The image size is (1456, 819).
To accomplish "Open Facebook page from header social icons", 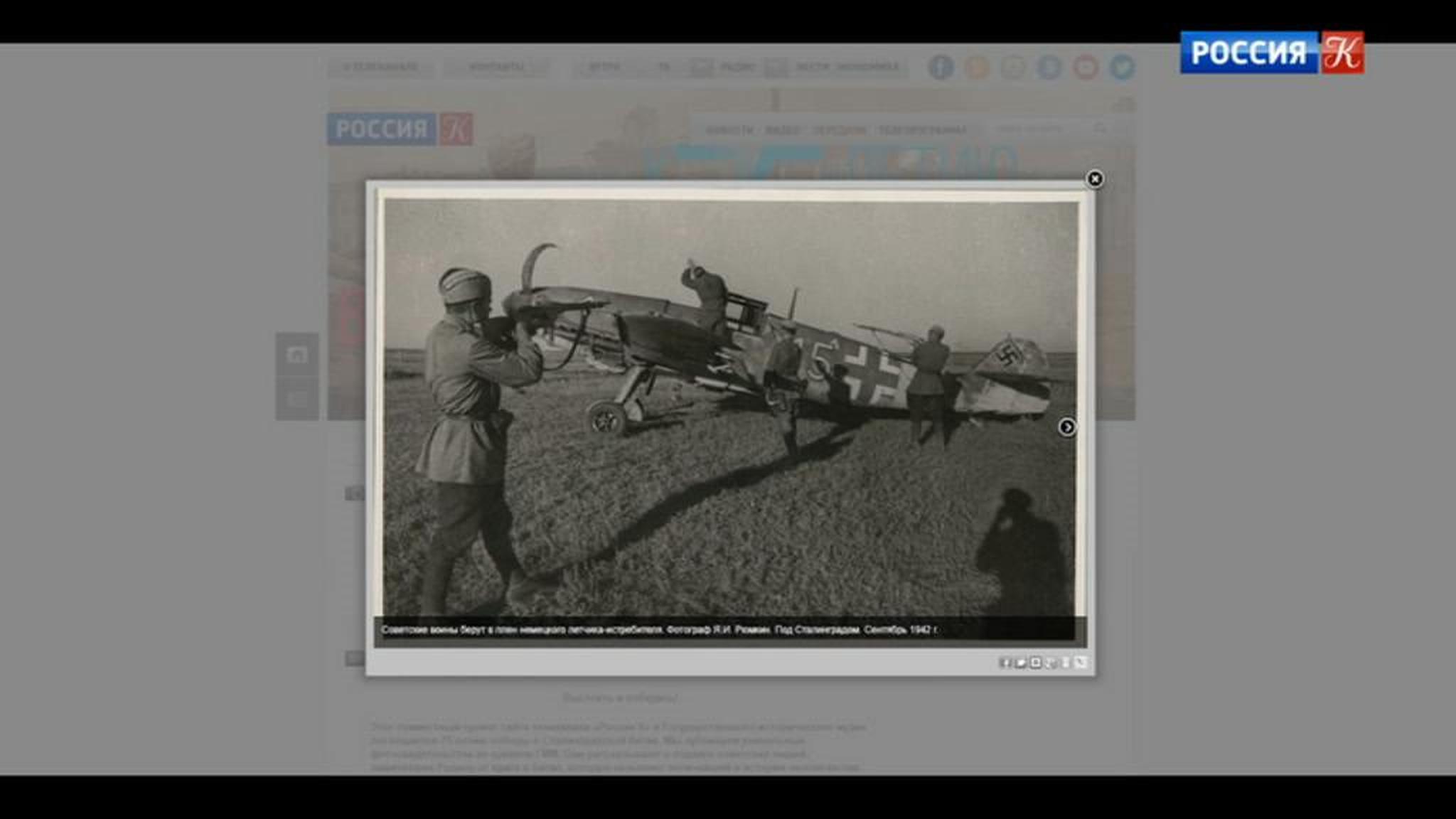I will 941,68.
